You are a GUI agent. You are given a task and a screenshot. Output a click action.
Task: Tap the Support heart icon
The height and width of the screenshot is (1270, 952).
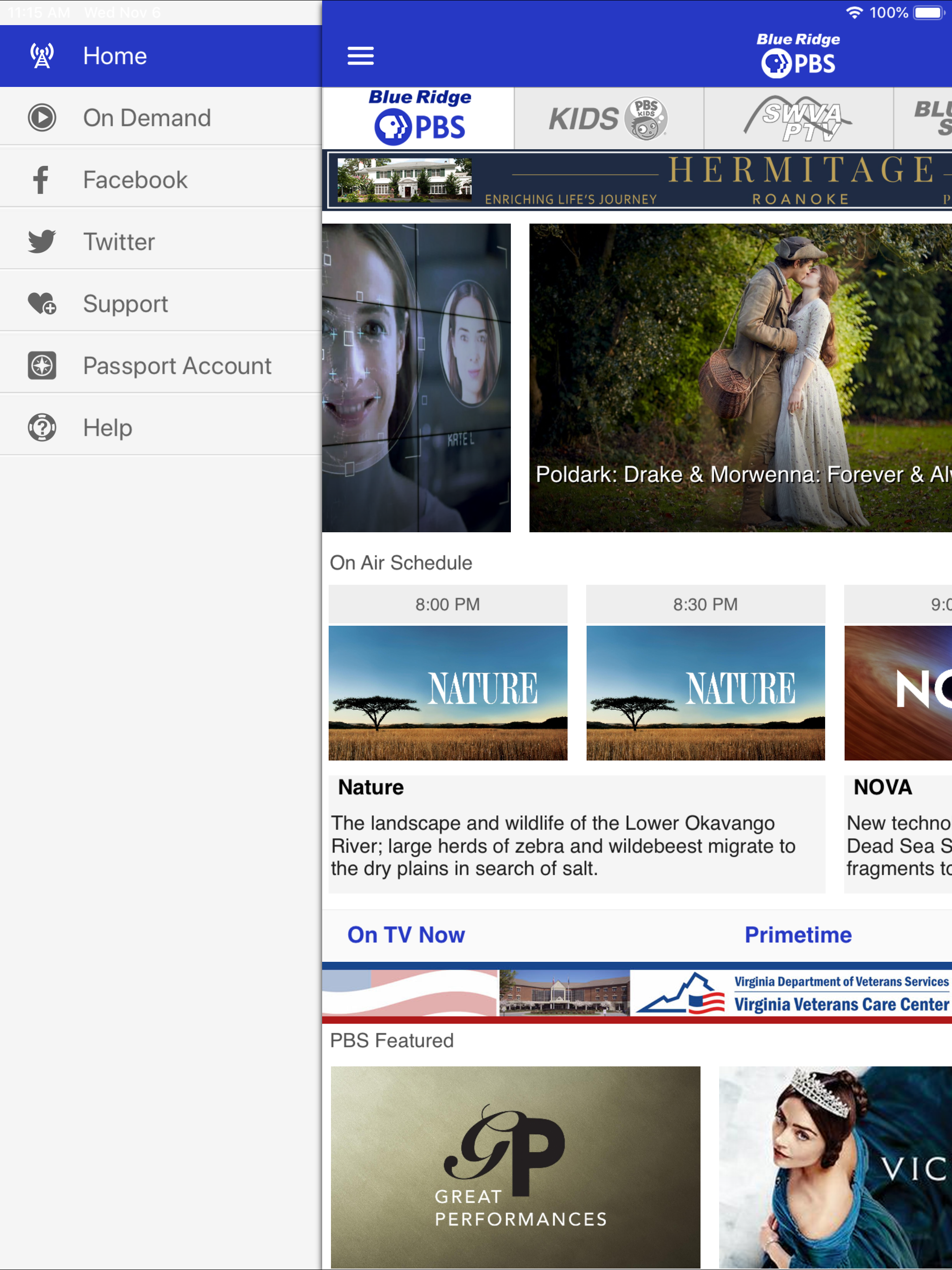click(x=42, y=303)
